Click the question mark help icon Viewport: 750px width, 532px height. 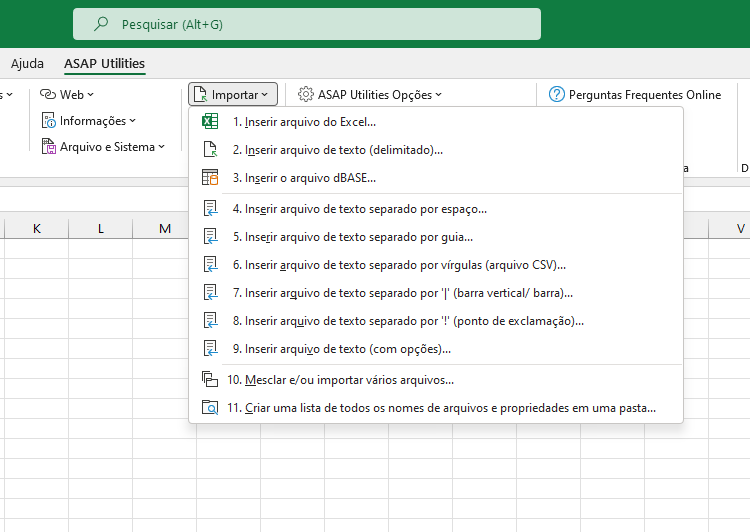pyautogui.click(x=556, y=94)
